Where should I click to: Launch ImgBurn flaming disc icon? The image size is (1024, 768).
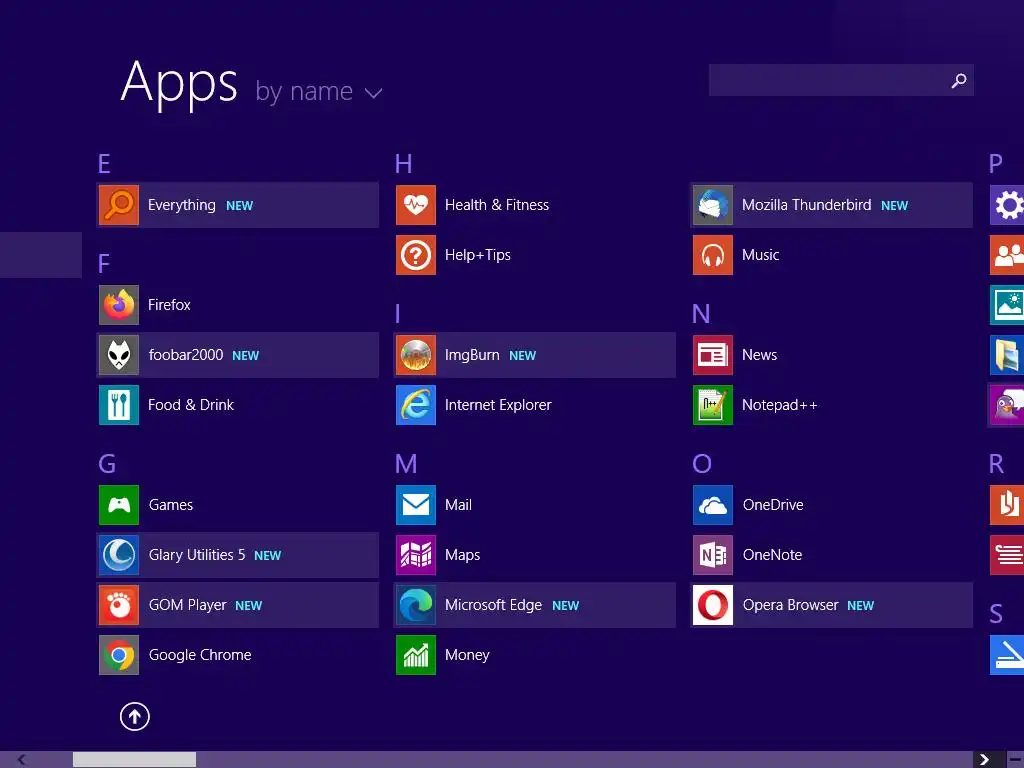(x=416, y=355)
